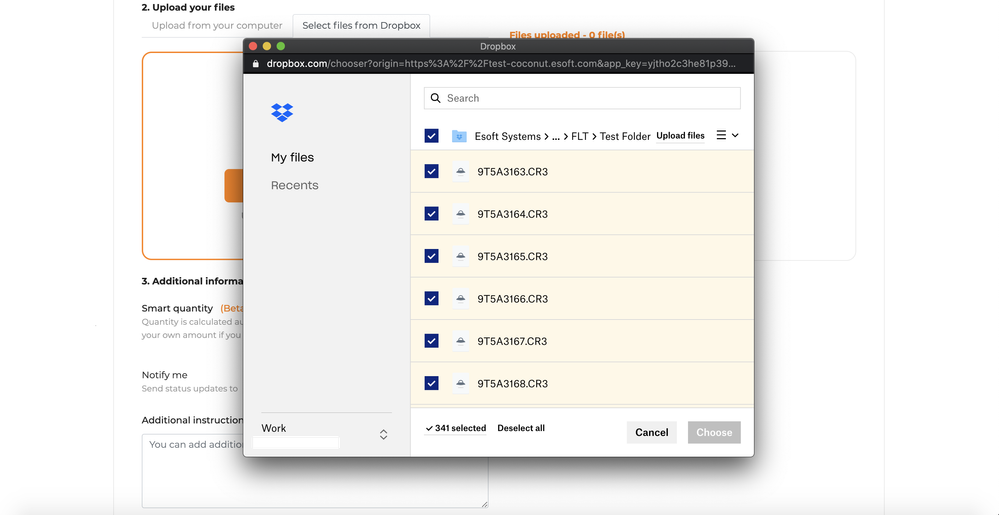Switch to the Upload from your computer tab
The height and width of the screenshot is (515, 999).
(217, 25)
